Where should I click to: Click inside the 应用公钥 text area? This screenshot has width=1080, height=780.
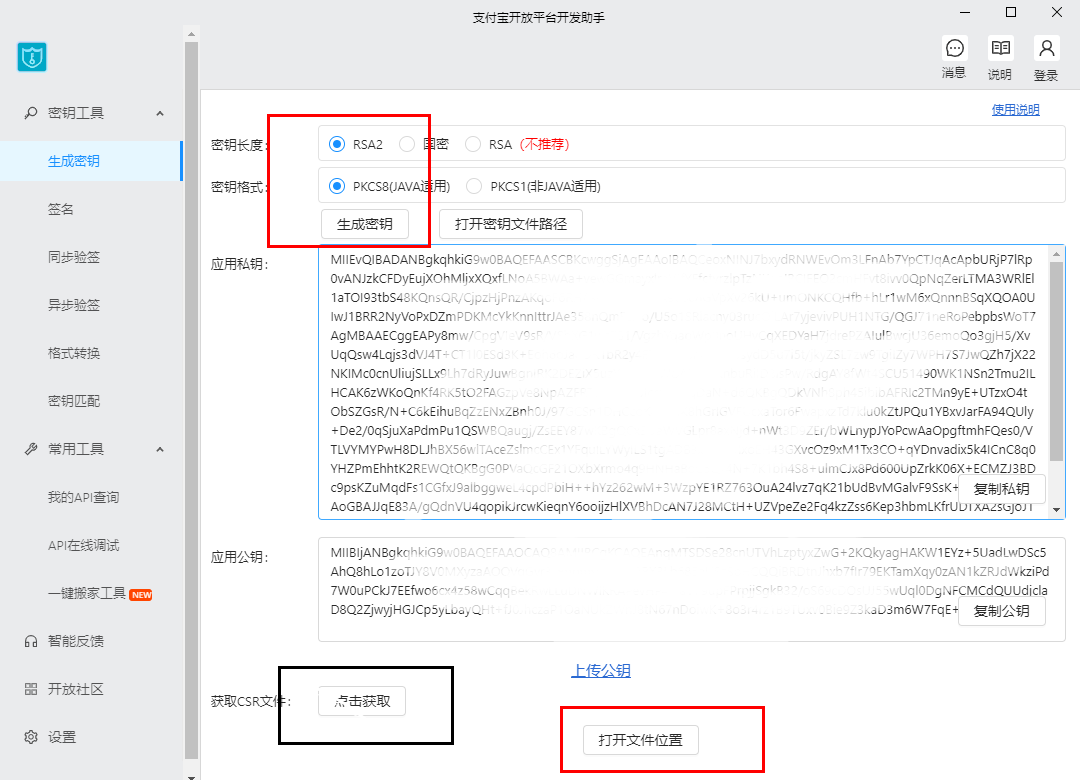coord(692,590)
